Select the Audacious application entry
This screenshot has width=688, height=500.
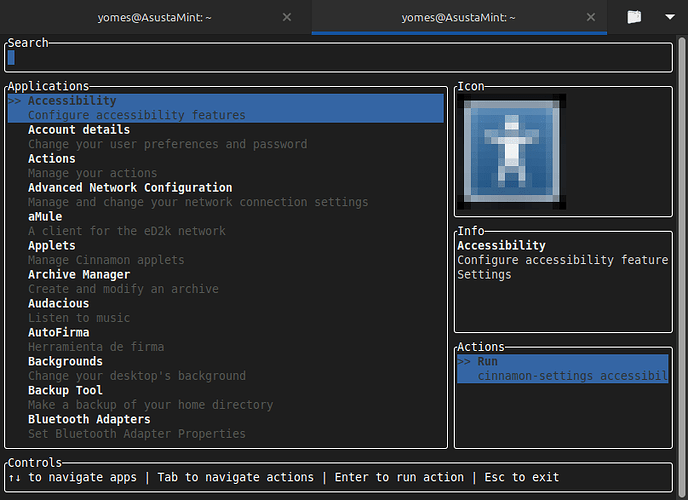click(x=58, y=304)
